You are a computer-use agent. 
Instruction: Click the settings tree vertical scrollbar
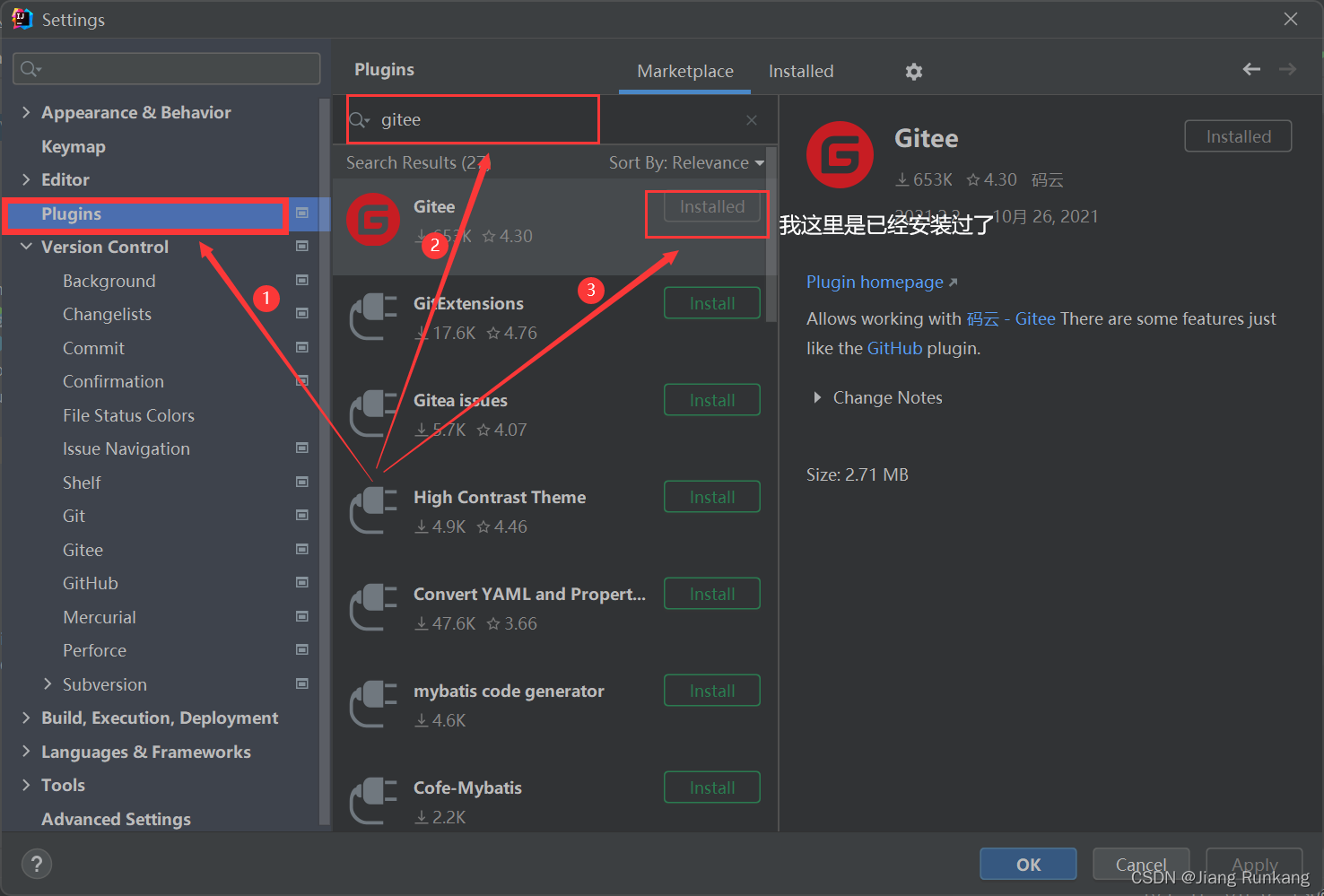tap(325, 461)
